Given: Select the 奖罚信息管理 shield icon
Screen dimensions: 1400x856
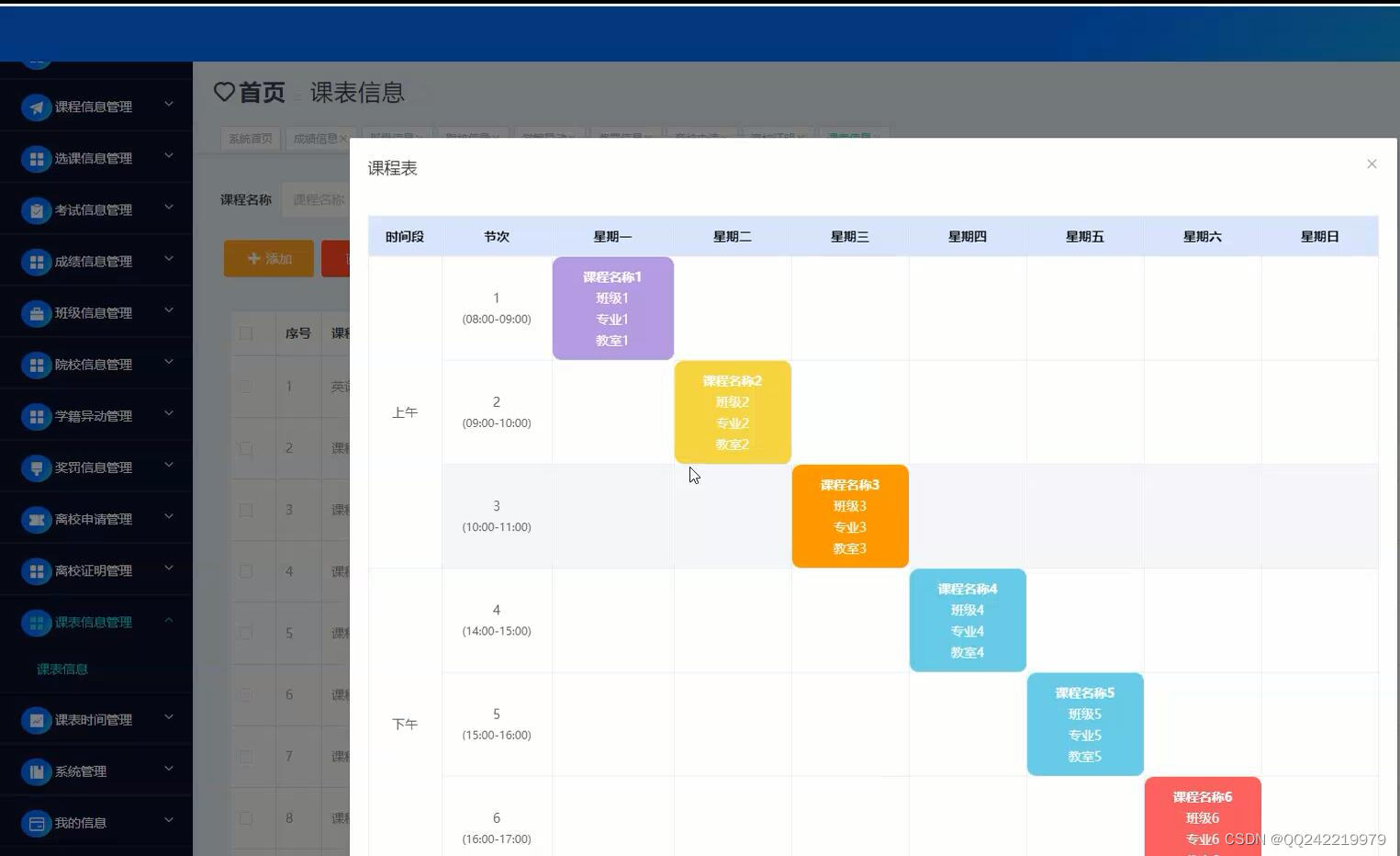Looking at the screenshot, I should pyautogui.click(x=36, y=467).
